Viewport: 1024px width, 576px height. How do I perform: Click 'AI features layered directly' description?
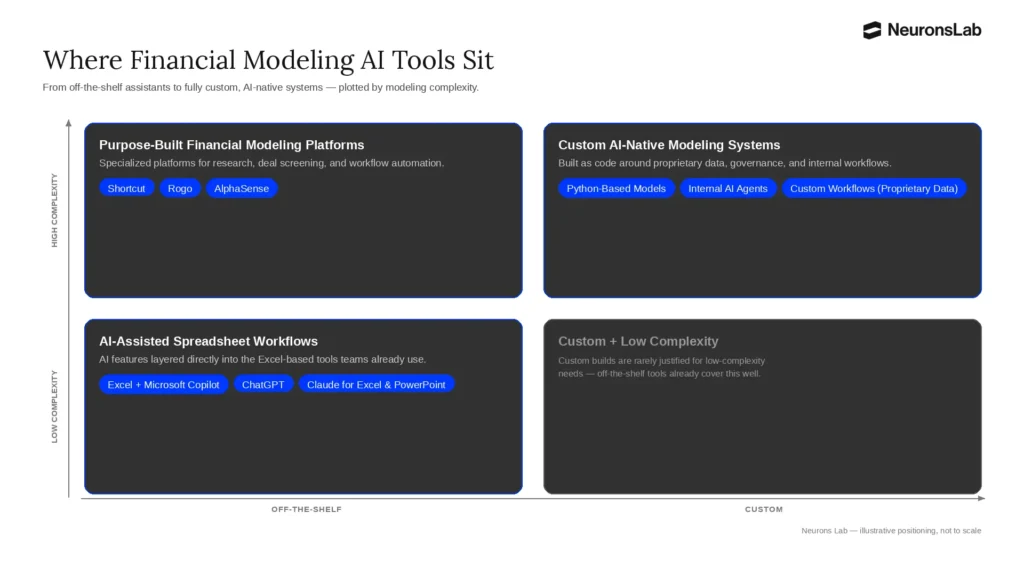(263, 359)
